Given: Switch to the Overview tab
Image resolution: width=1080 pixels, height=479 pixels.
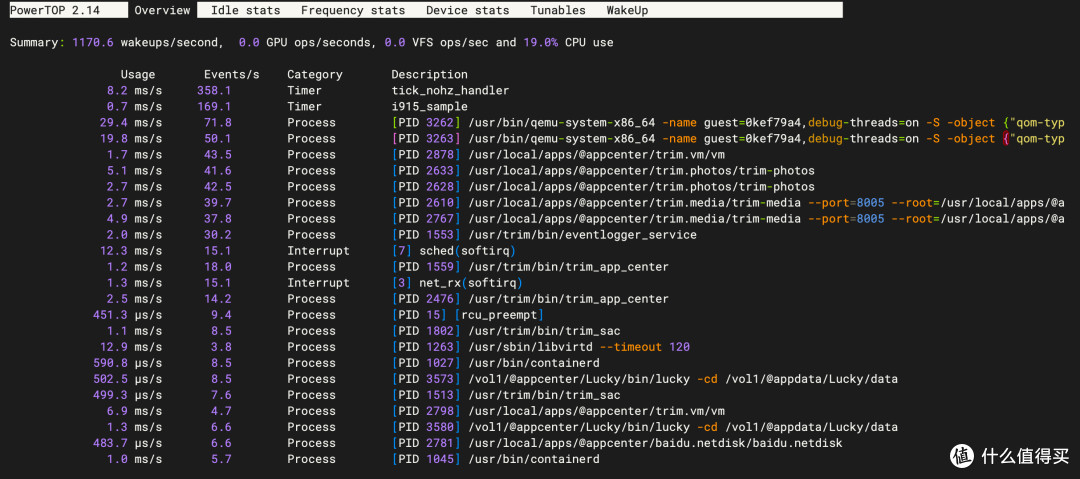Looking at the screenshot, I should click(x=163, y=10).
